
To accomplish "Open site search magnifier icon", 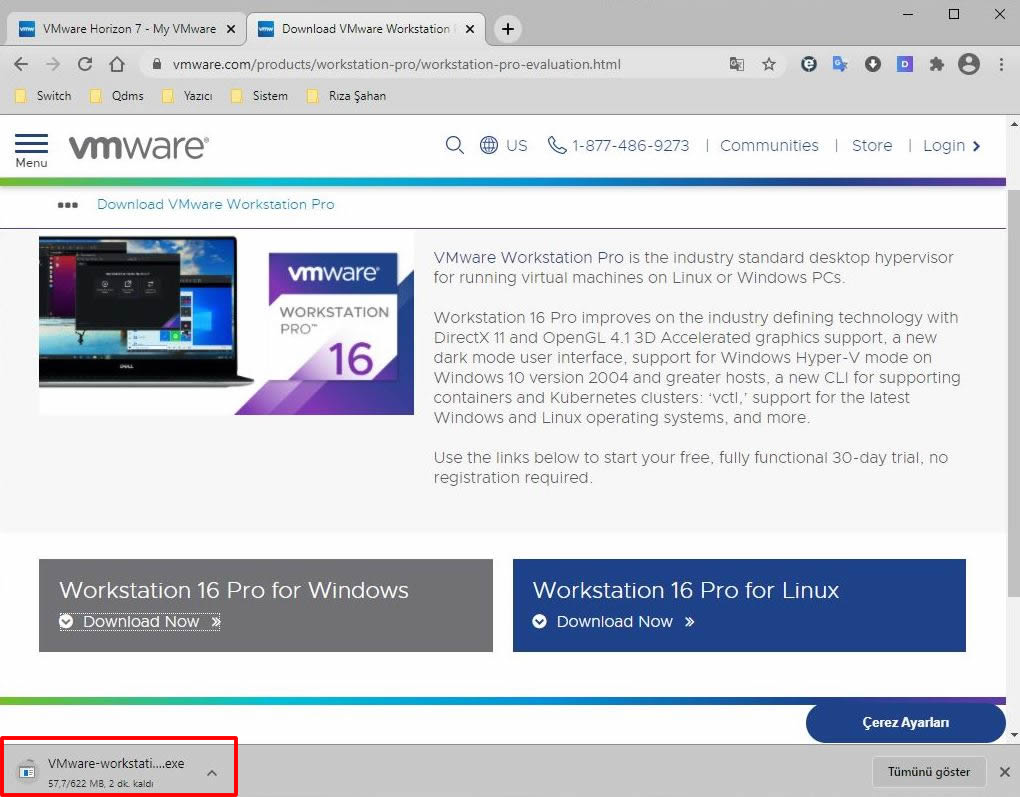I will [x=454, y=145].
